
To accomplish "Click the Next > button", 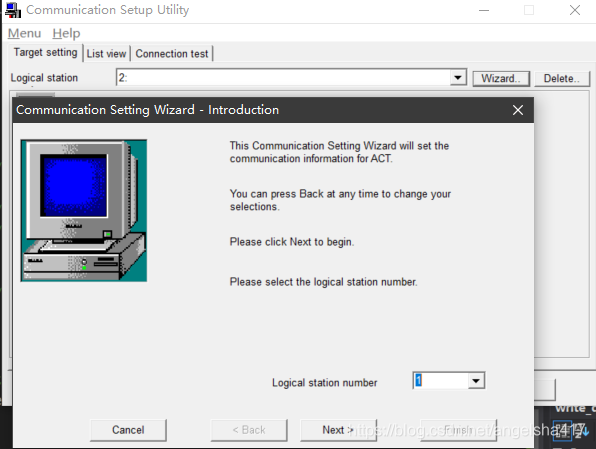I will pos(338,430).
